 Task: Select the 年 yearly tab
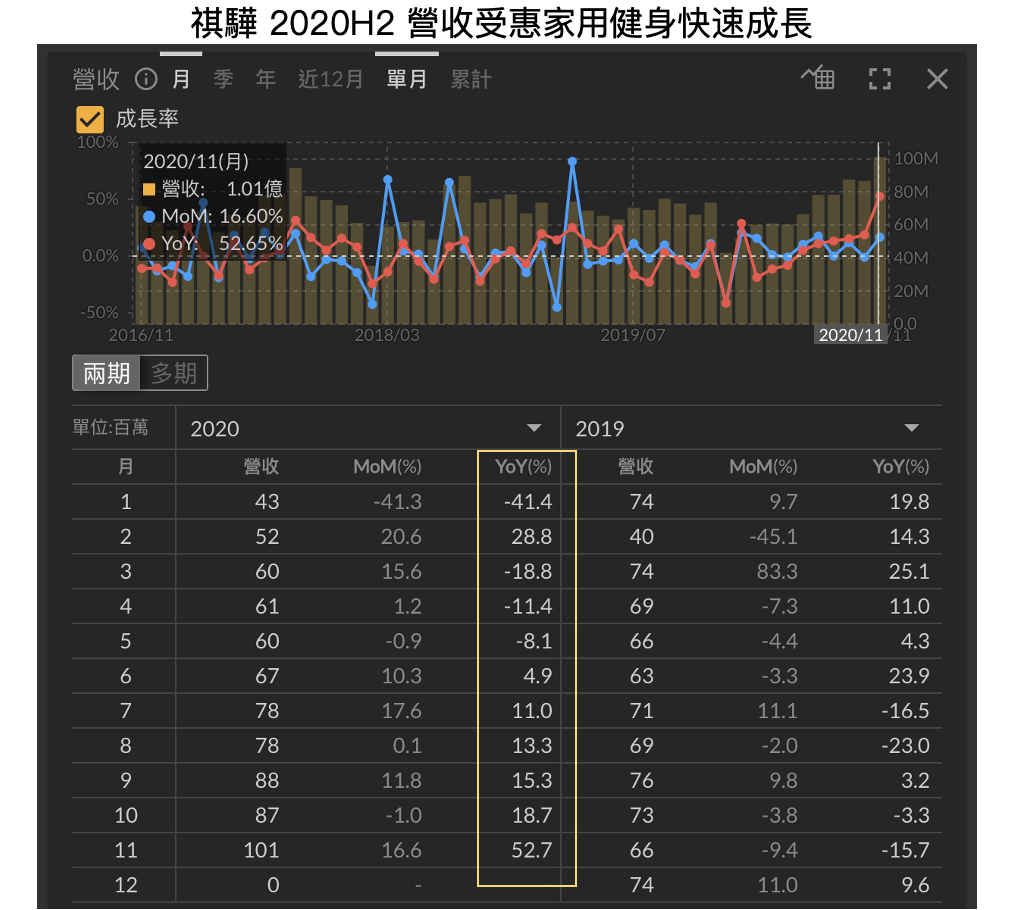tap(265, 79)
